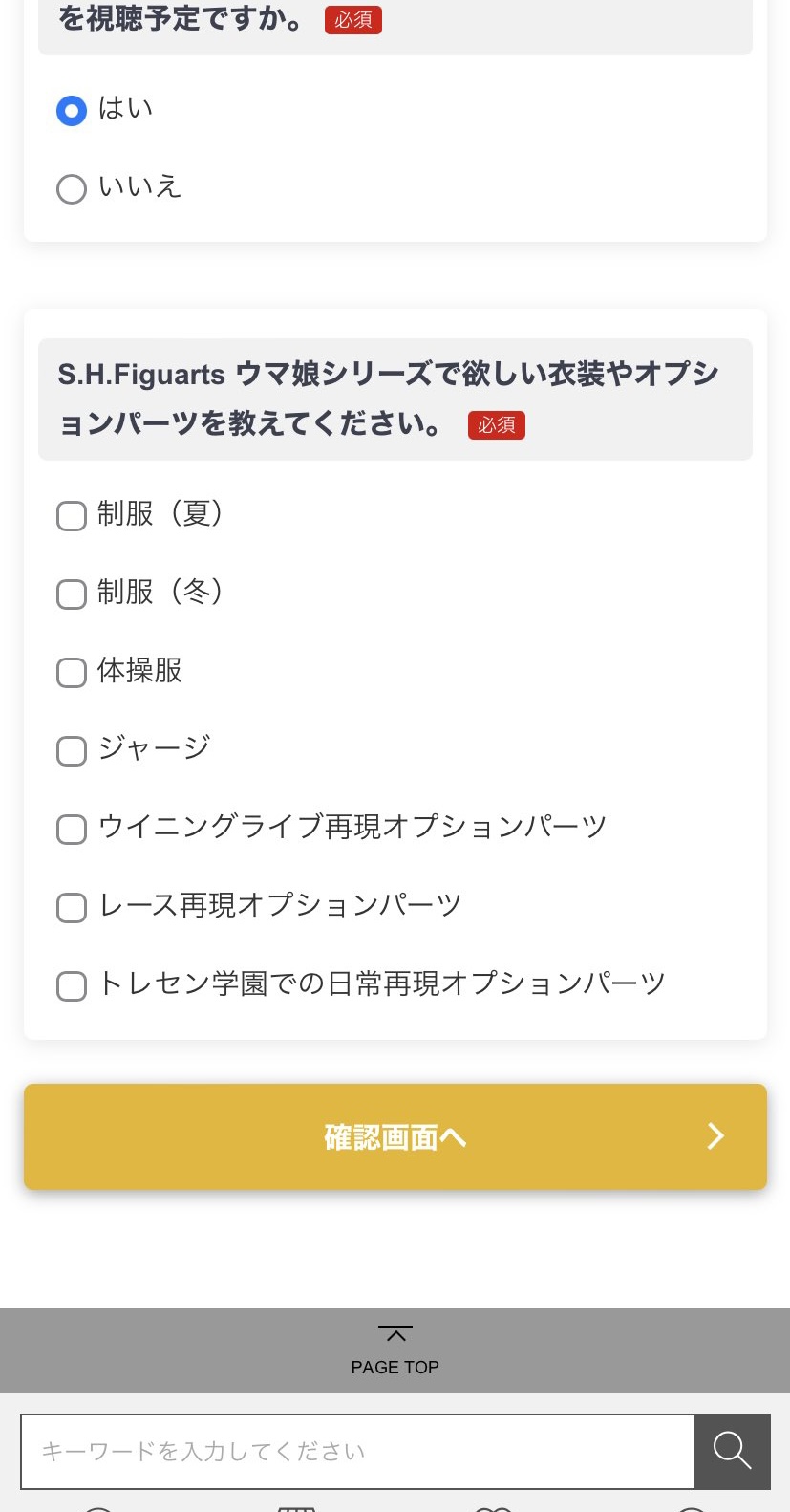Select the いいえ radio button
The height and width of the screenshot is (1512, 790).
[72, 189]
